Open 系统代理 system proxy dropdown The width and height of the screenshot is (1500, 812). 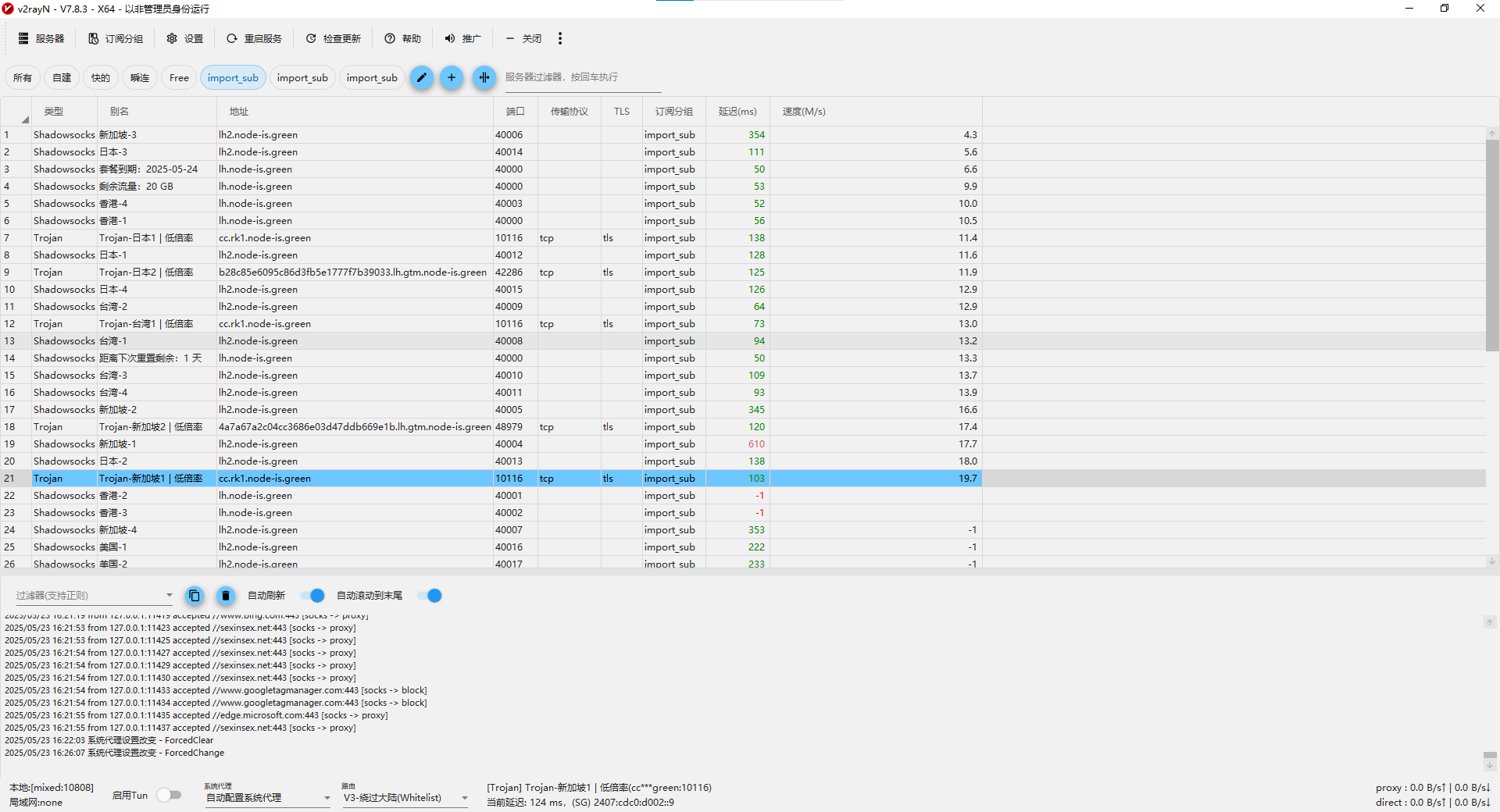click(268, 798)
